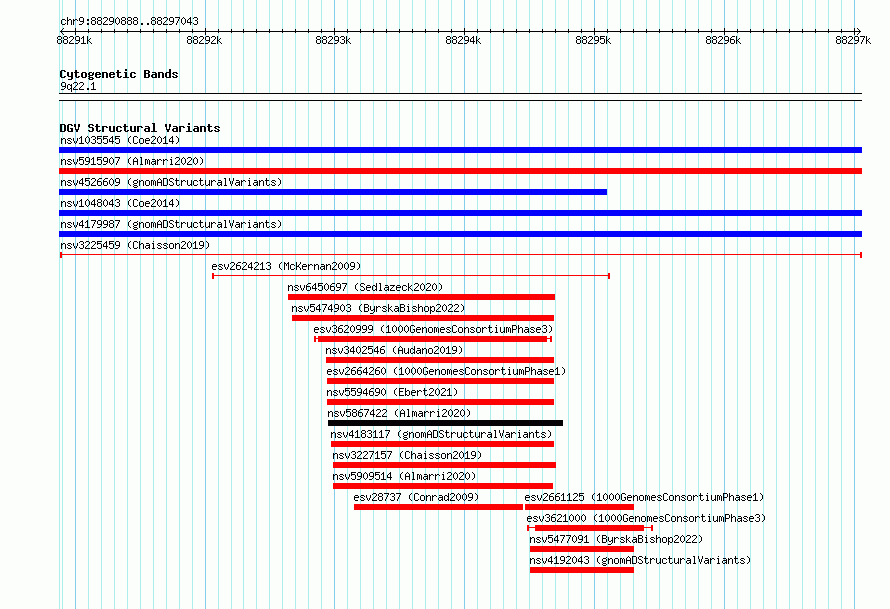
Task: Open esv2624213 (McKernan2009) label
Action: coord(286,266)
